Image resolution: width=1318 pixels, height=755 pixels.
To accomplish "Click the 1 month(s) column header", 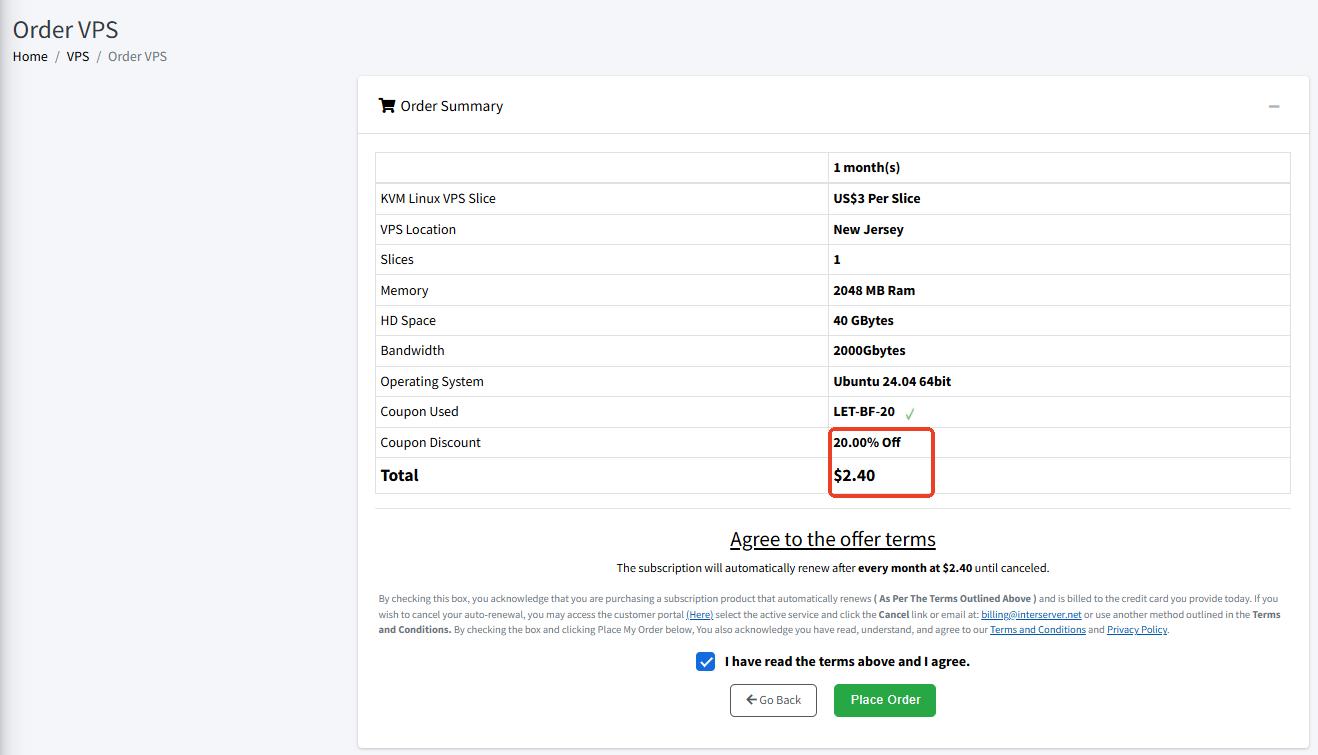I will pos(866,167).
